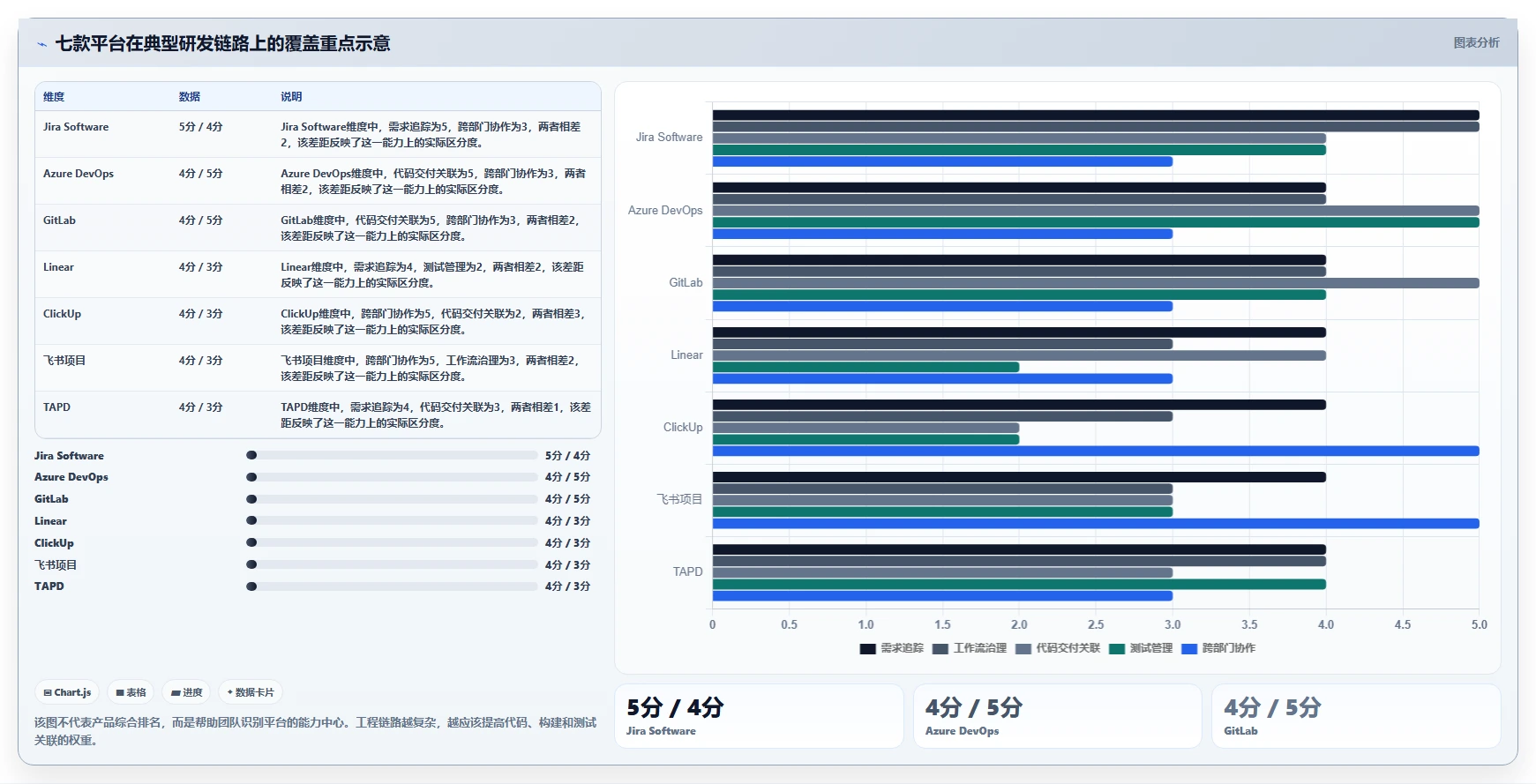Click the 维度 table column header

point(54,97)
